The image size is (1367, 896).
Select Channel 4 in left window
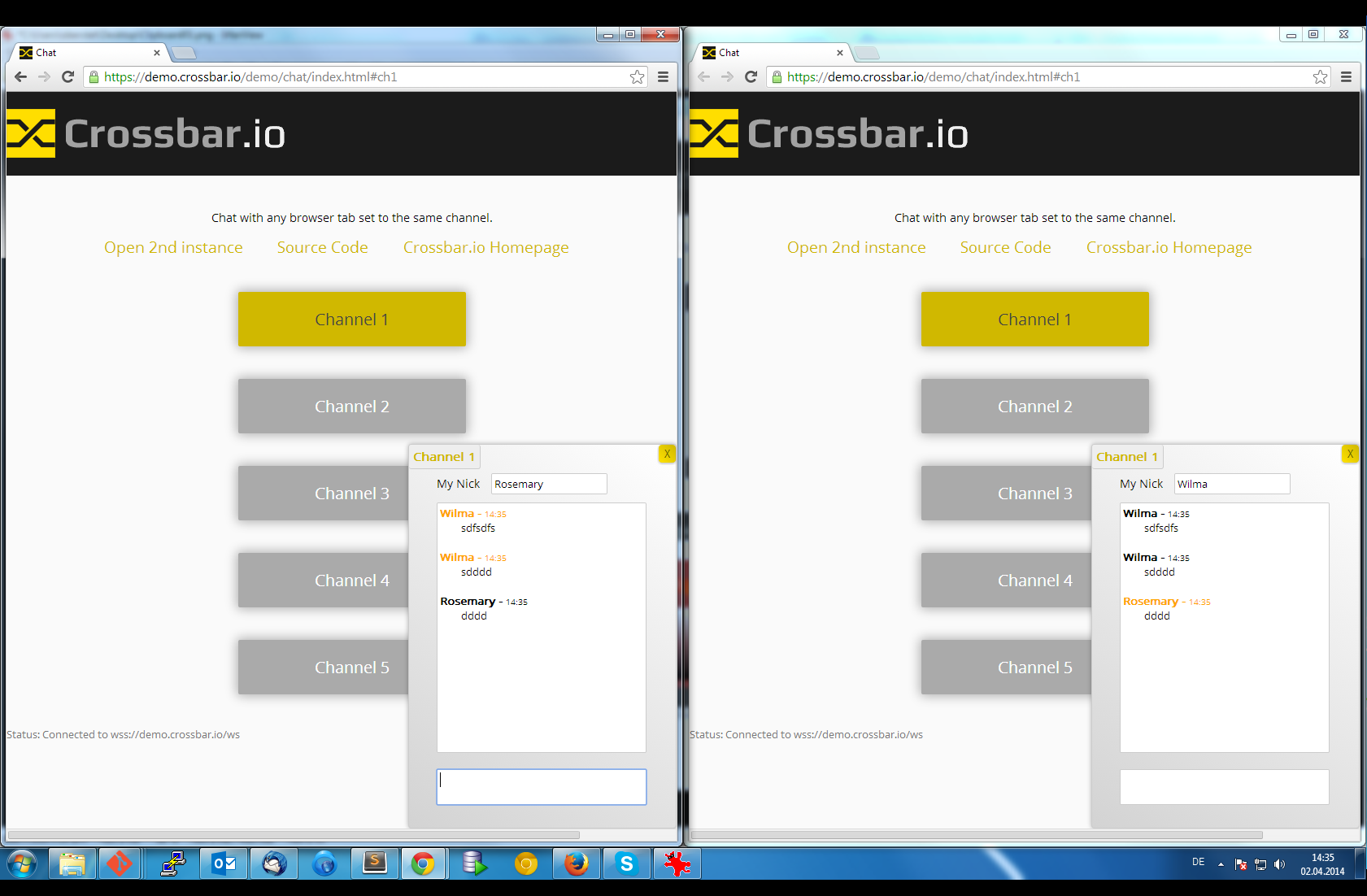(x=324, y=581)
